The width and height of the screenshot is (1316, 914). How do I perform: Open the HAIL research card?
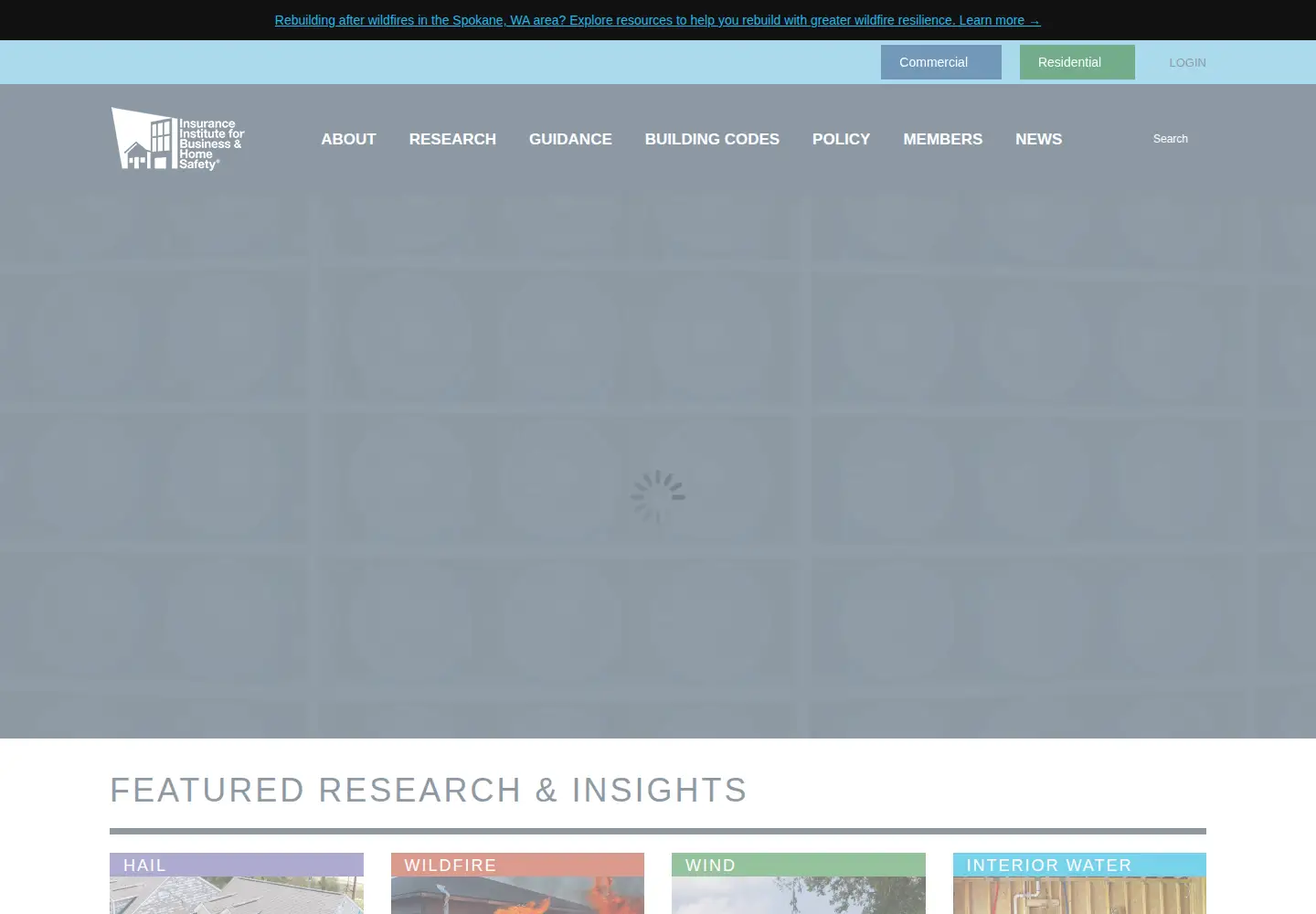click(237, 883)
